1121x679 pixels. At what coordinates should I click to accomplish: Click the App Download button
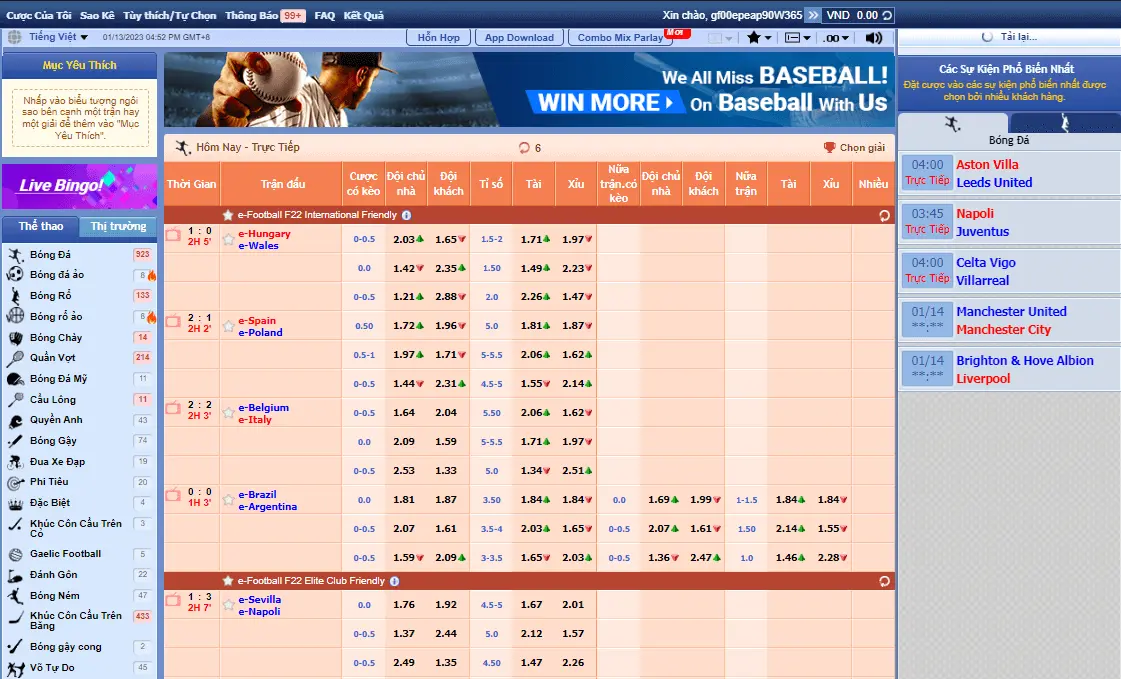[519, 38]
